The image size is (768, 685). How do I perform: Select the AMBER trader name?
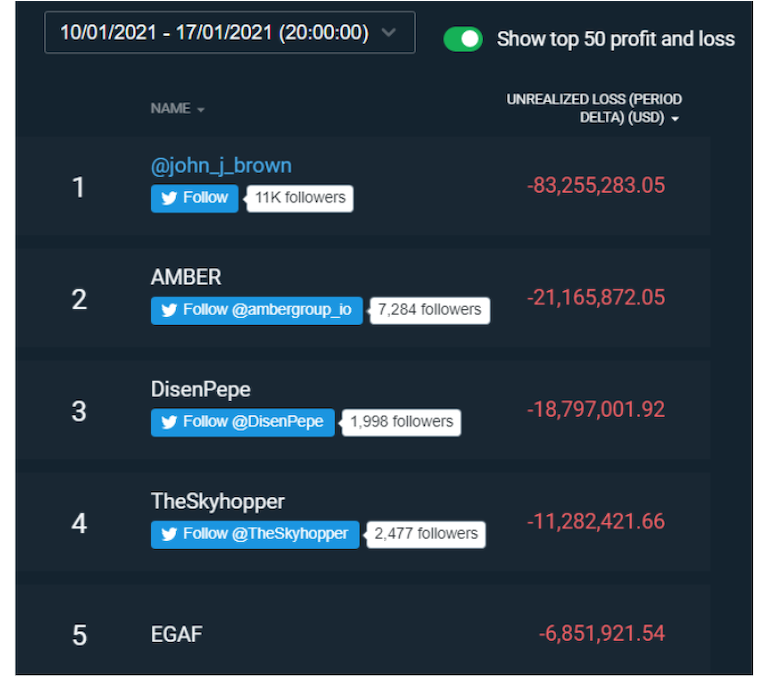(x=186, y=277)
